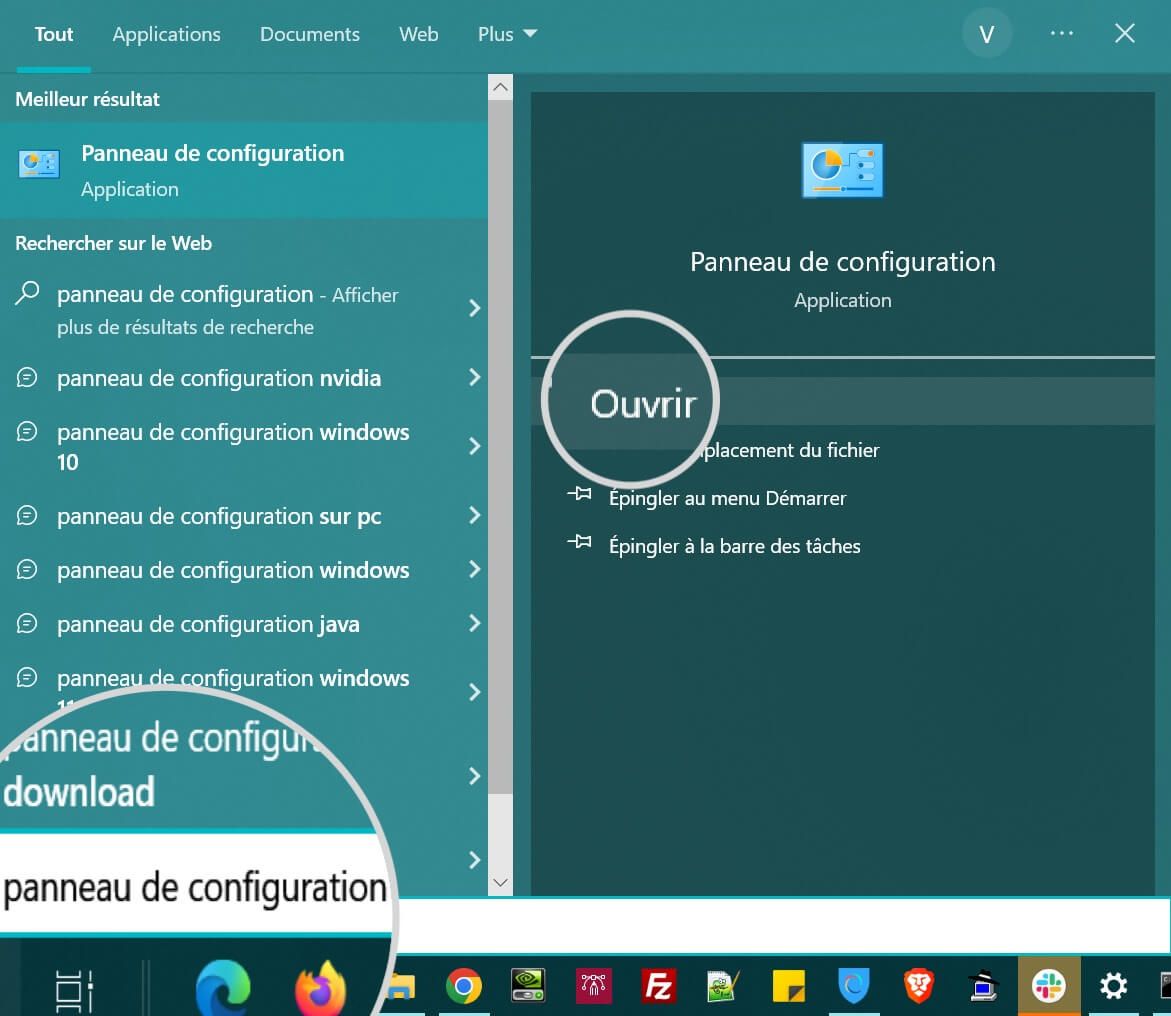Screen dimensions: 1171x1016
Task: Choose Épingler à la barre des tâches
Action: (x=735, y=546)
